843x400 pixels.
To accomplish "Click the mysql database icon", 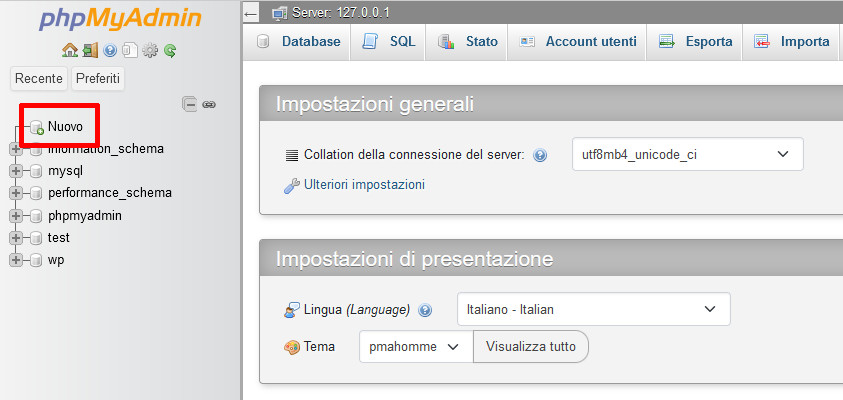I will coord(36,172).
